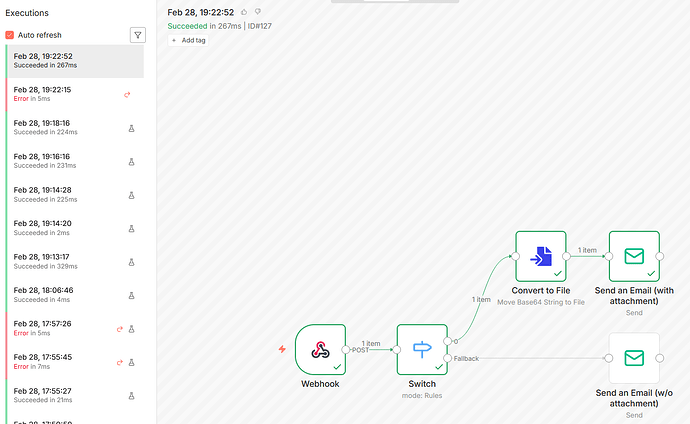Select the Feb 28, 19:18:16 execution
This screenshot has width=690, height=424.
[x=75, y=128]
